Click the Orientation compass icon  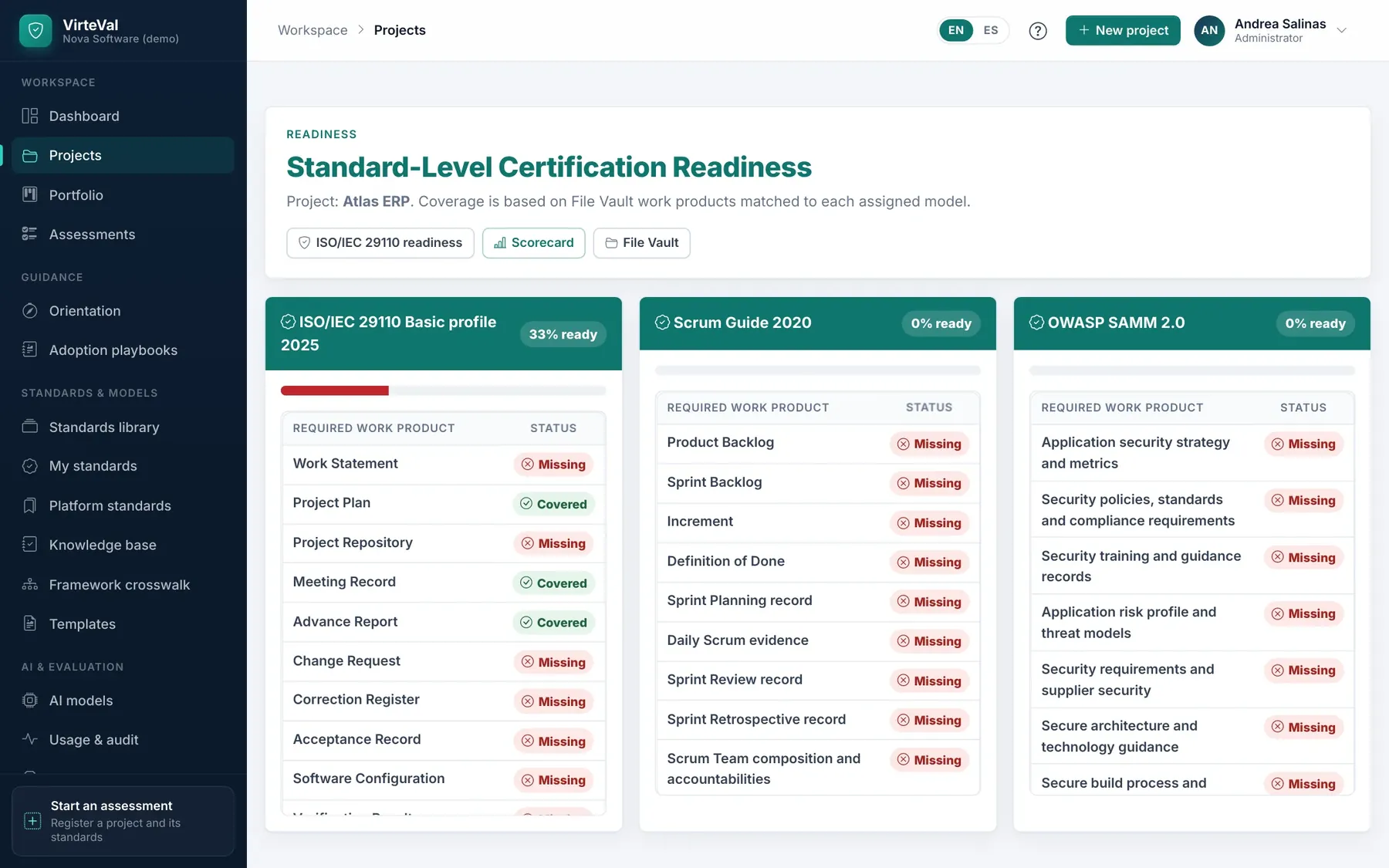coord(30,311)
